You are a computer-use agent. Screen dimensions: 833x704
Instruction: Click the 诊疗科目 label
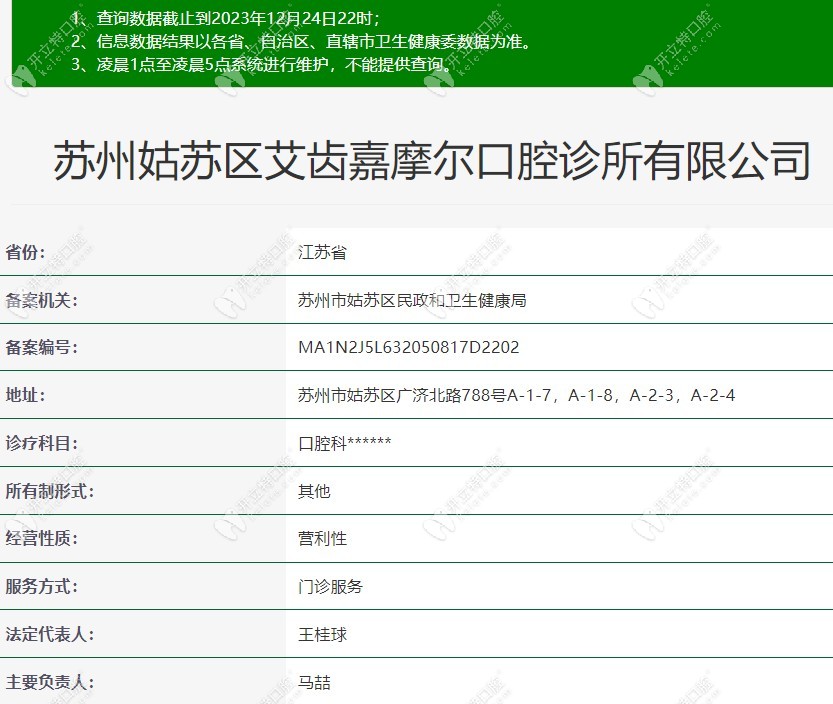pos(41,443)
